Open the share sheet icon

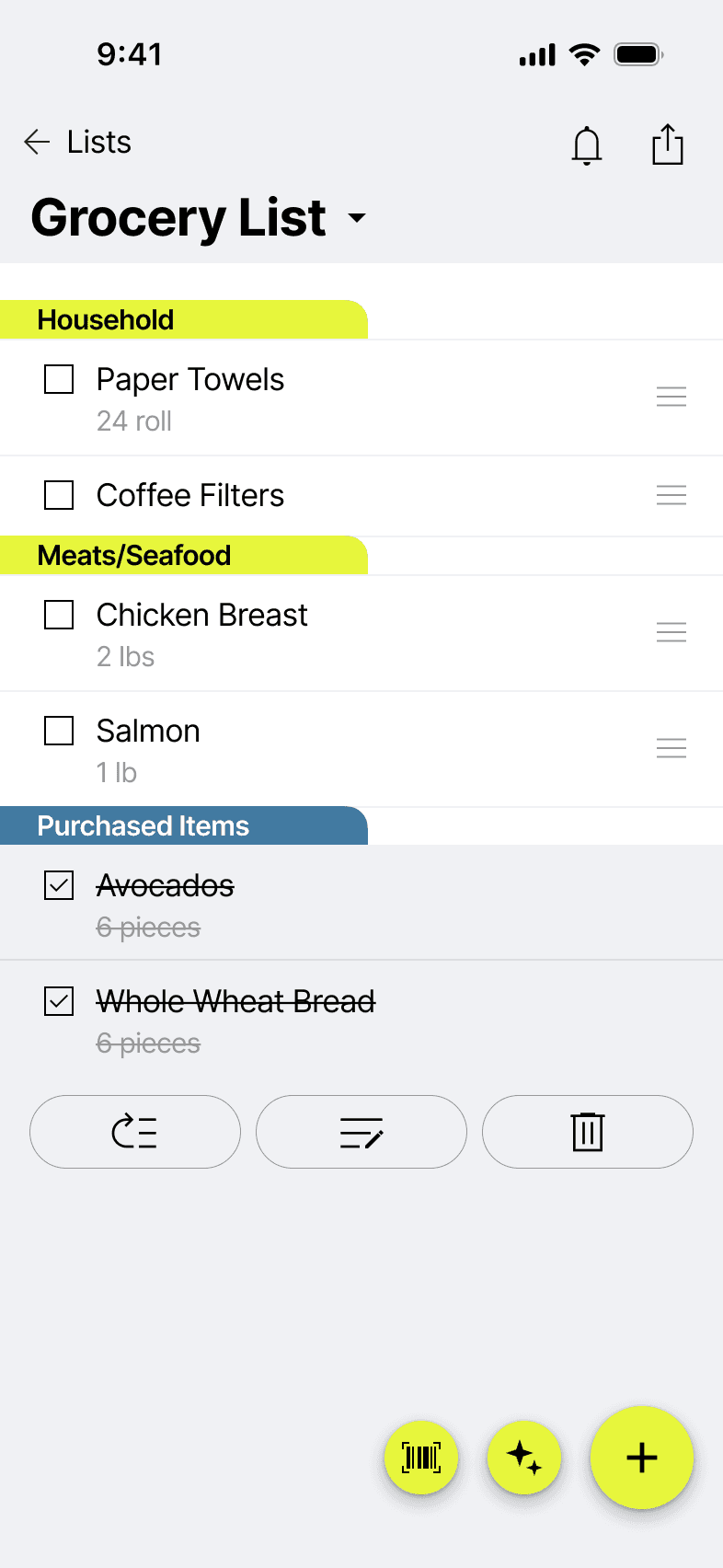[x=667, y=144]
